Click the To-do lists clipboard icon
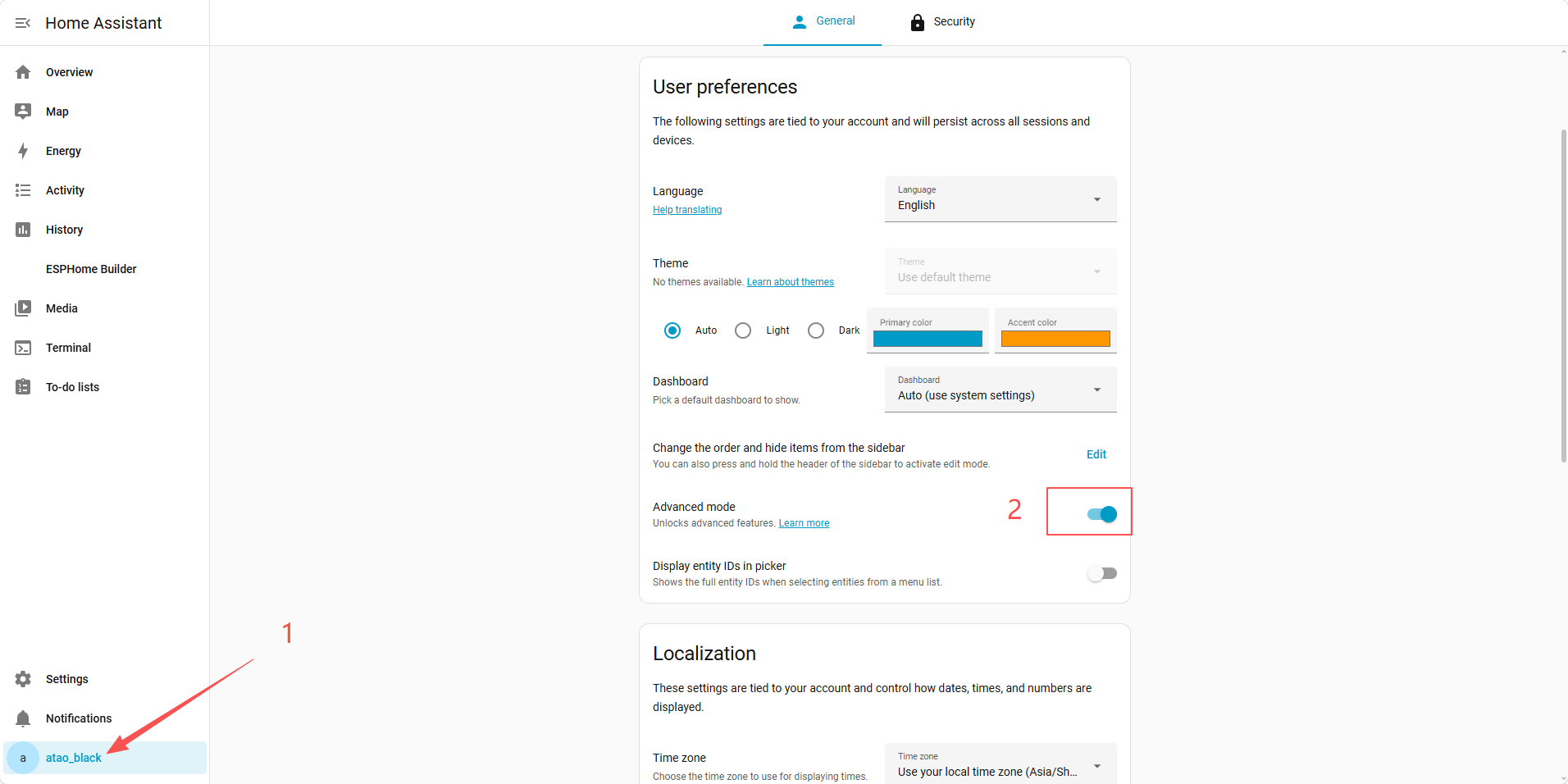1568x784 pixels. click(x=23, y=387)
